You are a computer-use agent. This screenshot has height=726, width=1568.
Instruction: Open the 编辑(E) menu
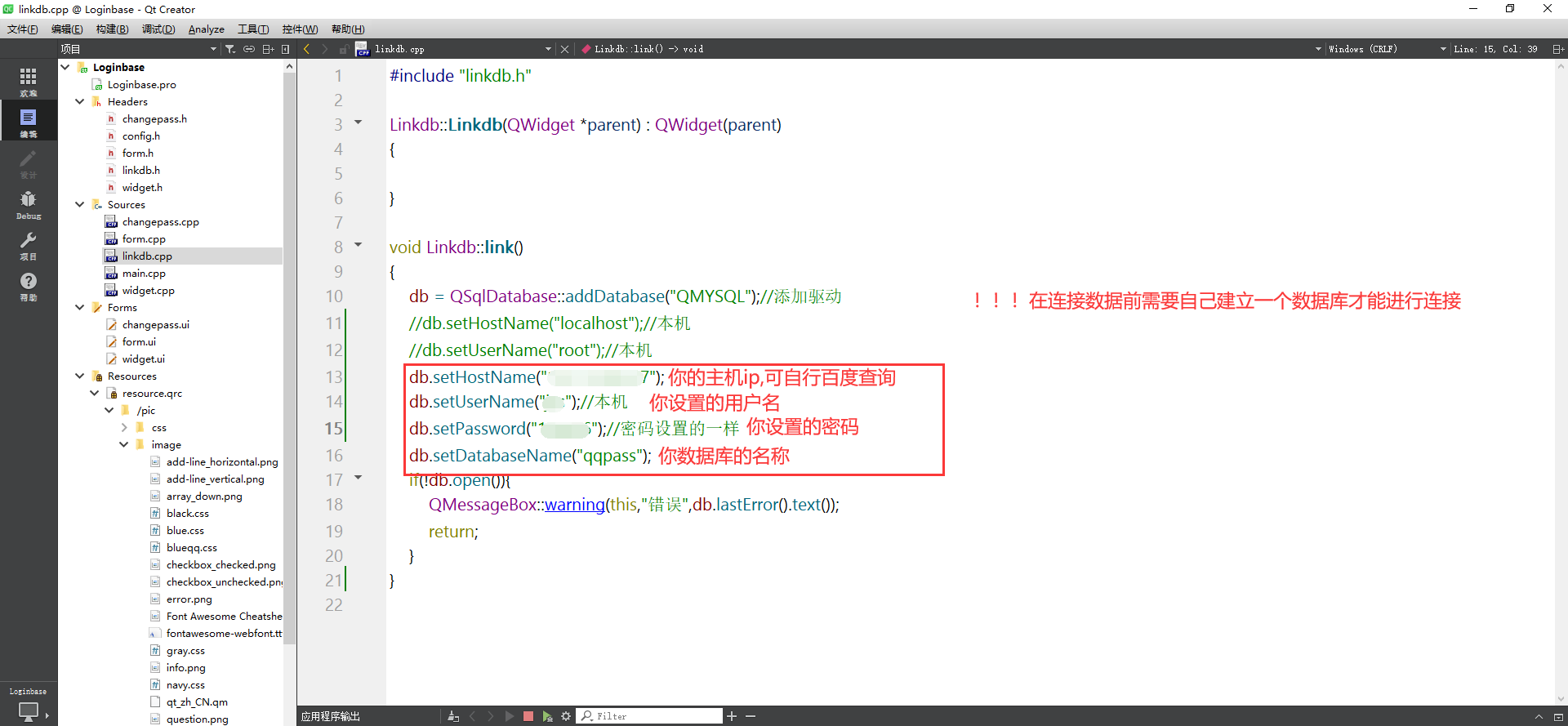(67, 29)
